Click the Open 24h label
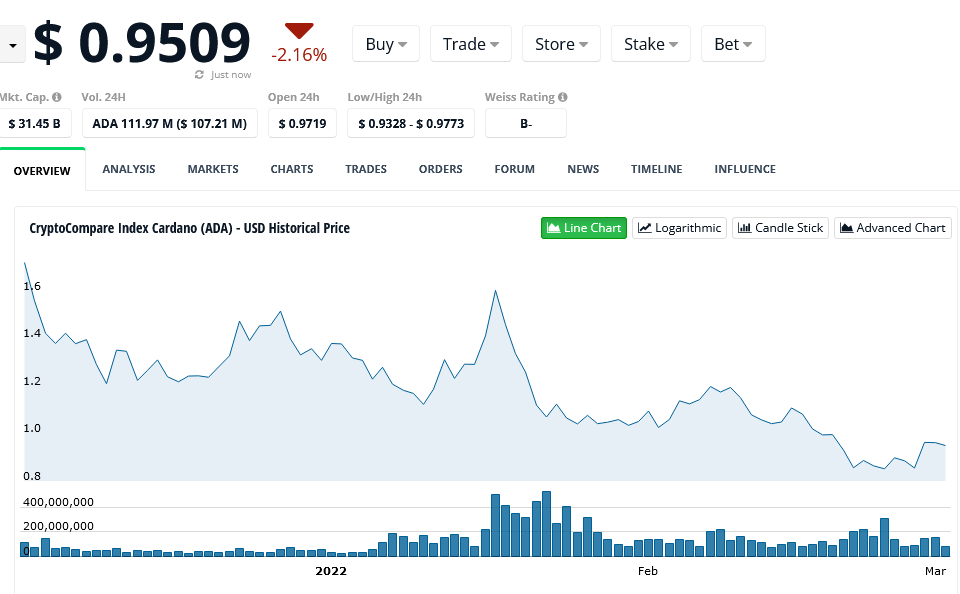The height and width of the screenshot is (594, 960). pyautogui.click(x=293, y=97)
